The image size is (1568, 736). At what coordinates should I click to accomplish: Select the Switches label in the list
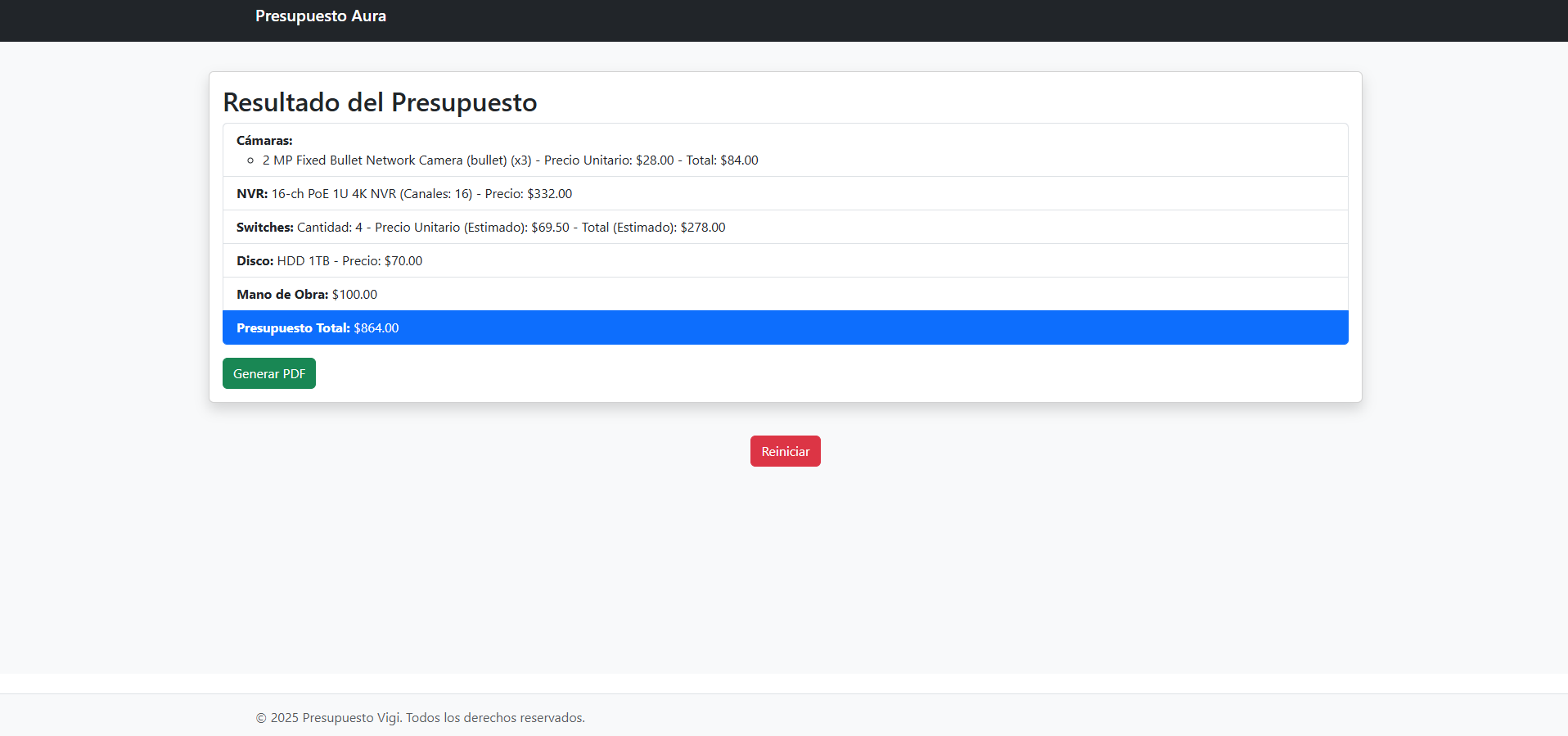coord(264,228)
